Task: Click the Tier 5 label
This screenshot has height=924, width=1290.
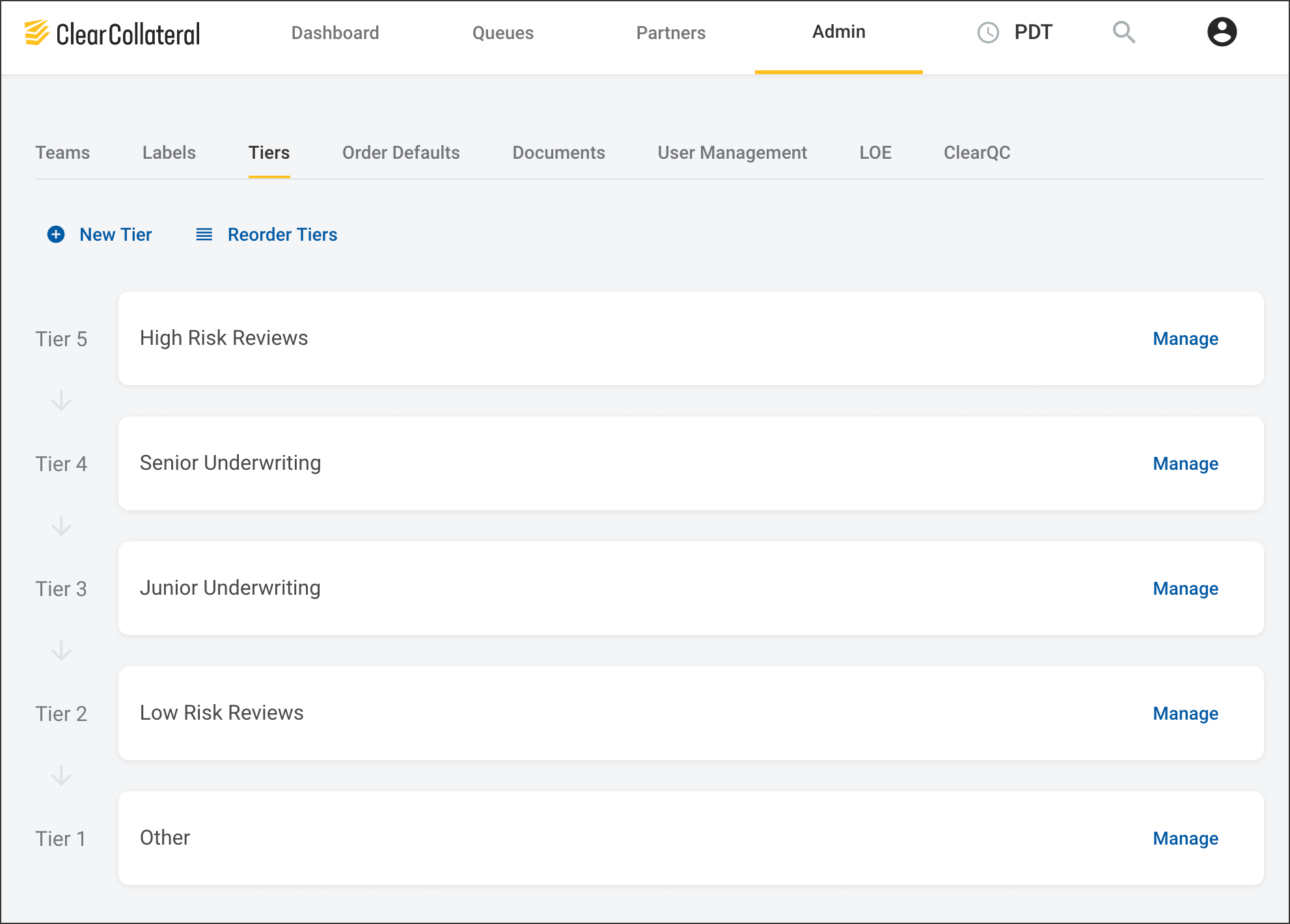Action: [61, 339]
